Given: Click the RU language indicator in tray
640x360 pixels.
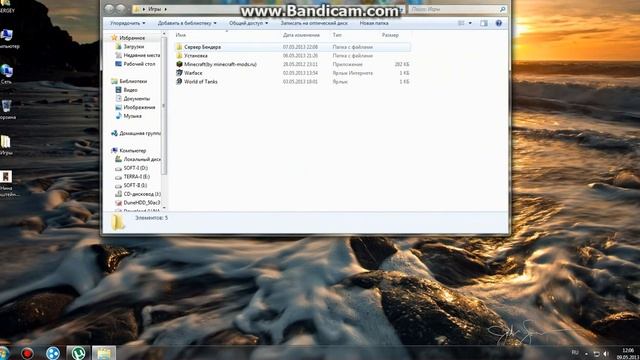Looking at the screenshot, I should tap(575, 353).
